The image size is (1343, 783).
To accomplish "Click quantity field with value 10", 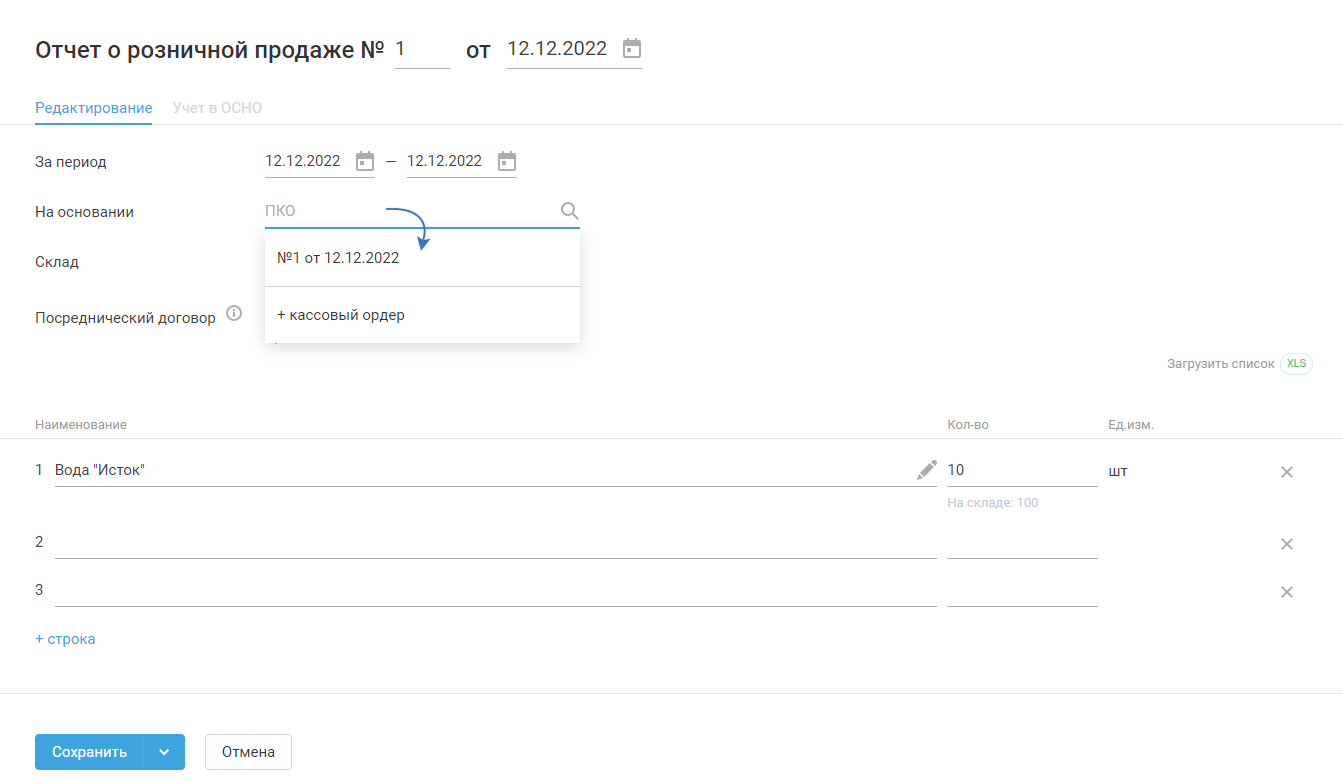I will pos(1022,470).
